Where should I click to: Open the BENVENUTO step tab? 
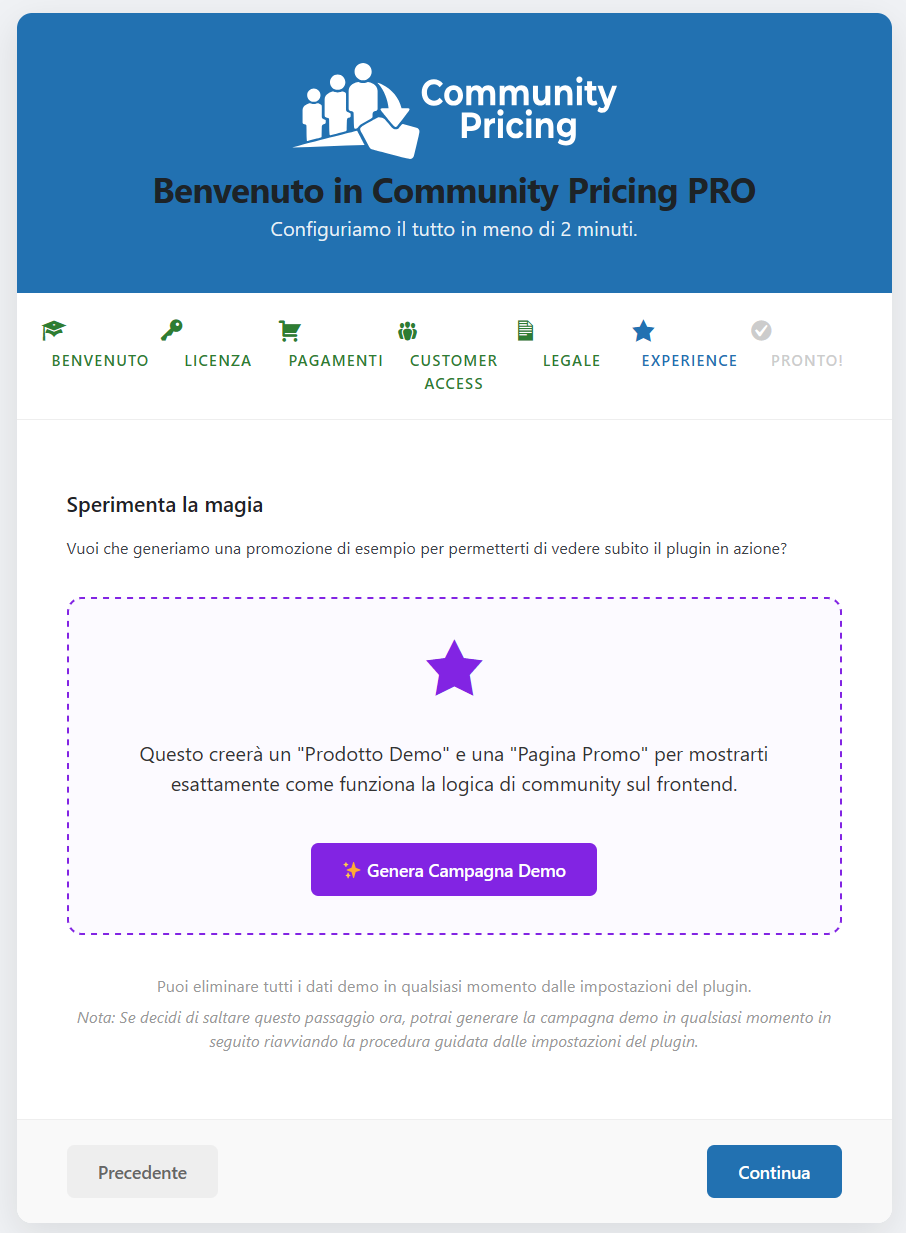(x=100, y=361)
